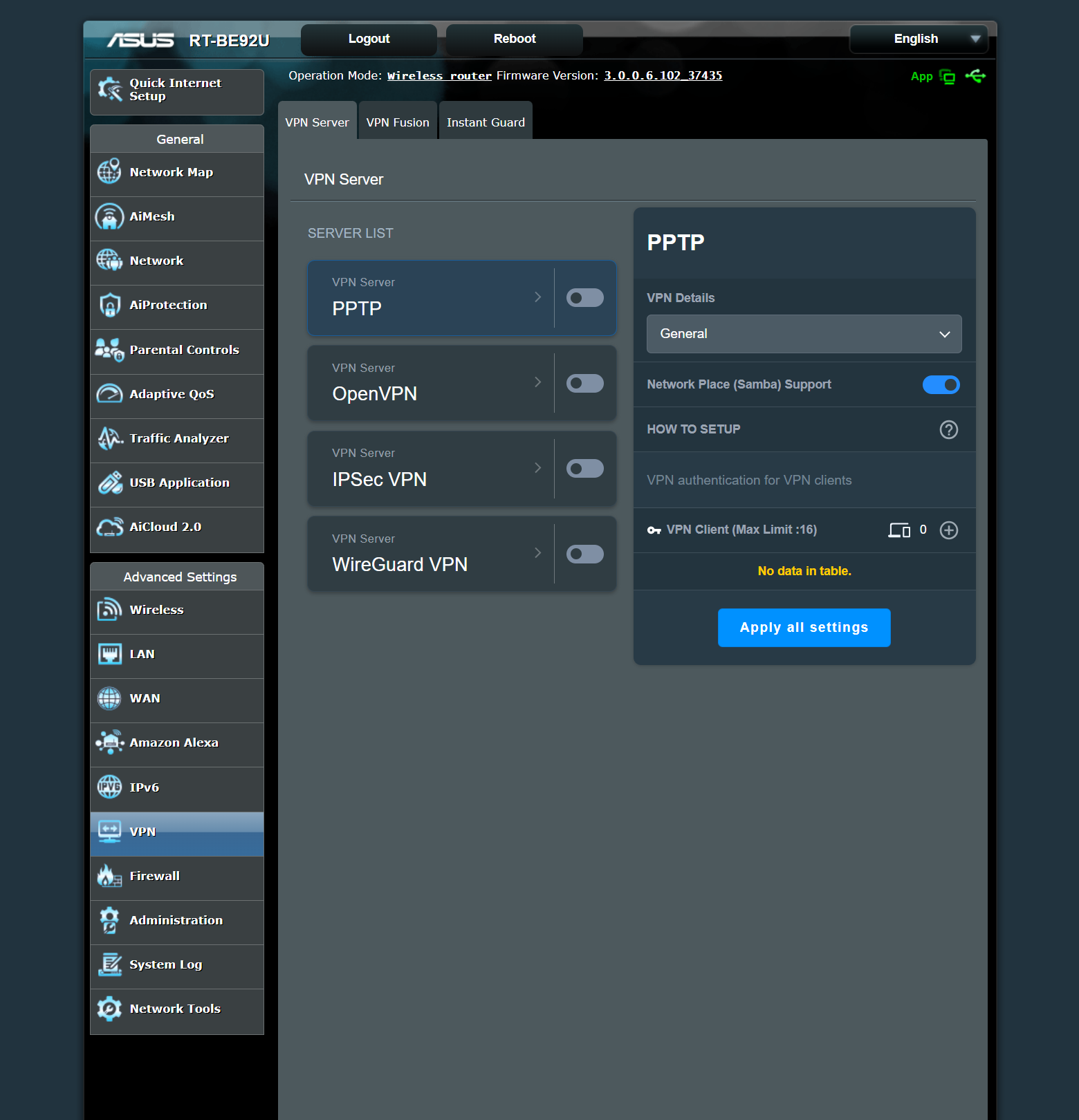The image size is (1079, 1120).
Task: Open the English language dropdown
Action: coord(919,39)
